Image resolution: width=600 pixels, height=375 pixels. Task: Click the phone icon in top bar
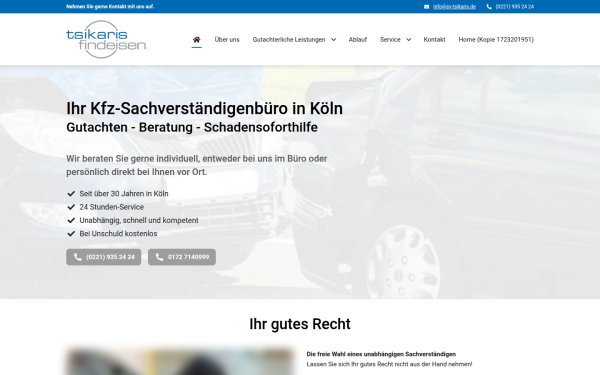(x=489, y=7)
